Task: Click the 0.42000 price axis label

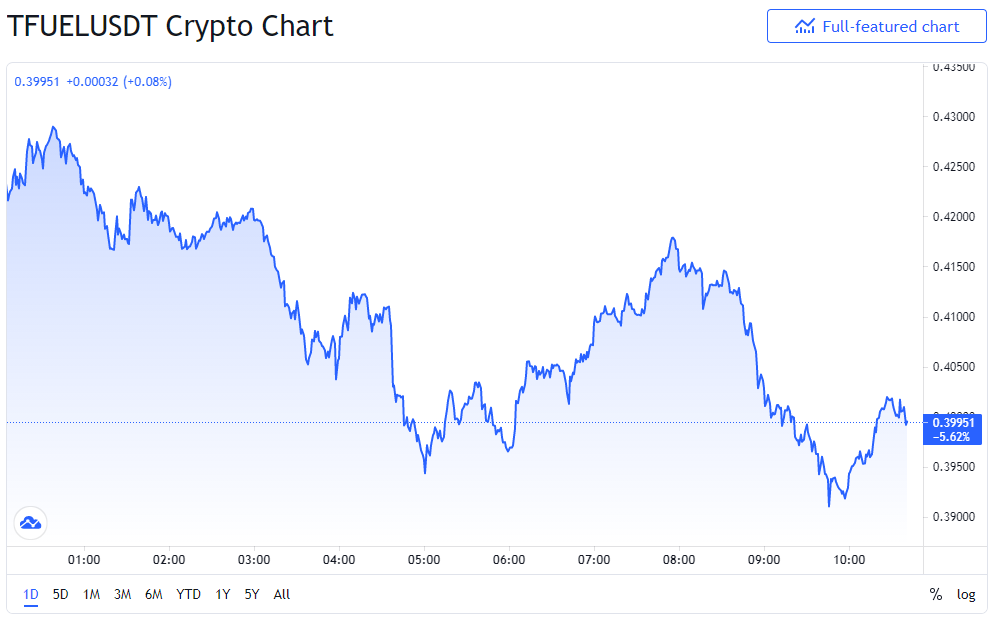Action: click(954, 216)
